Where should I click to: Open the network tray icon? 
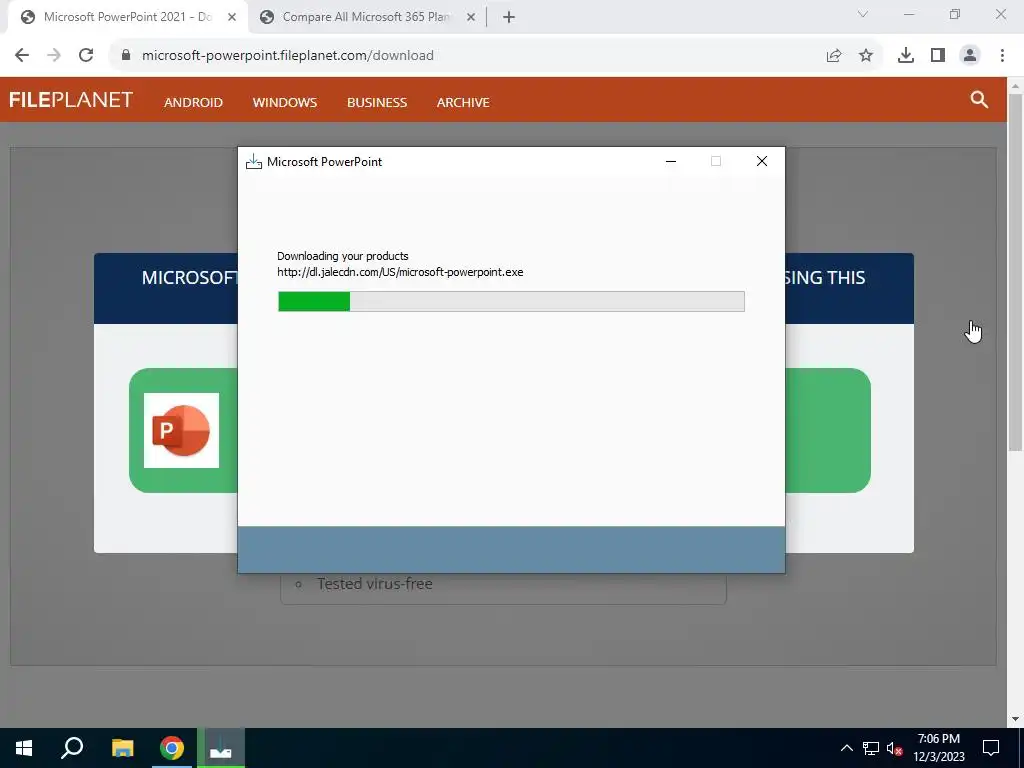(871, 748)
